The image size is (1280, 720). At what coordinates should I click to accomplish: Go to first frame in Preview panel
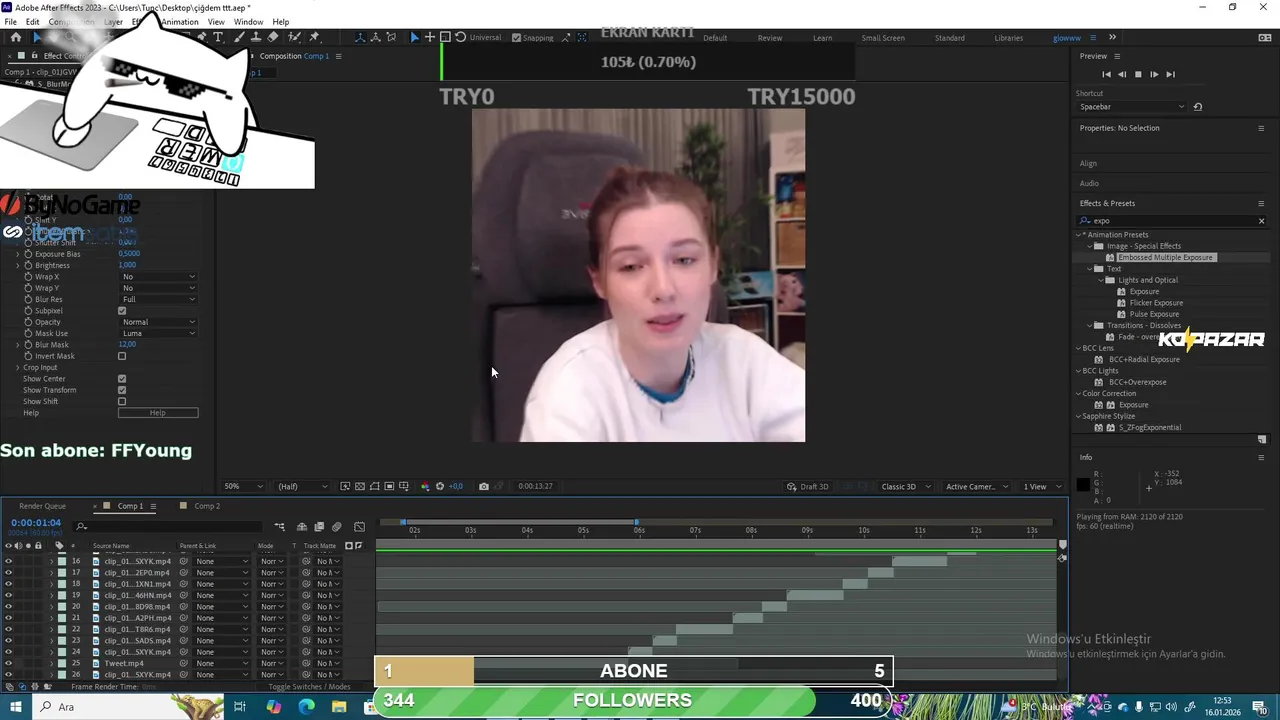coord(1106,74)
